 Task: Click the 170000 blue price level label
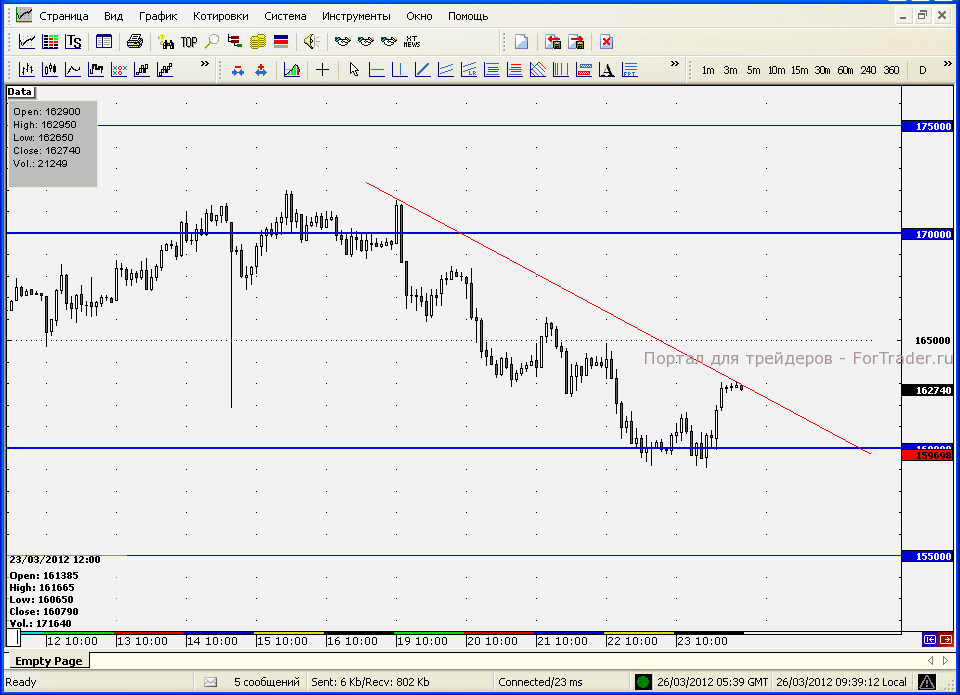pyautogui.click(x=928, y=234)
